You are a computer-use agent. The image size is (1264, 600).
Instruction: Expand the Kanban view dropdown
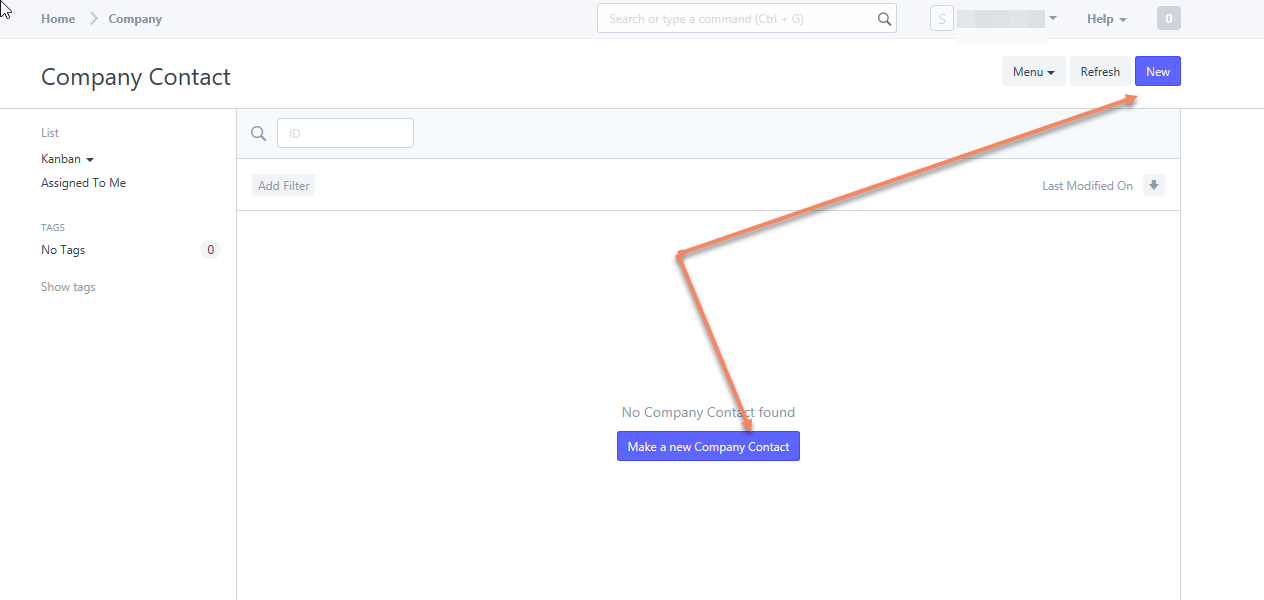coord(67,159)
